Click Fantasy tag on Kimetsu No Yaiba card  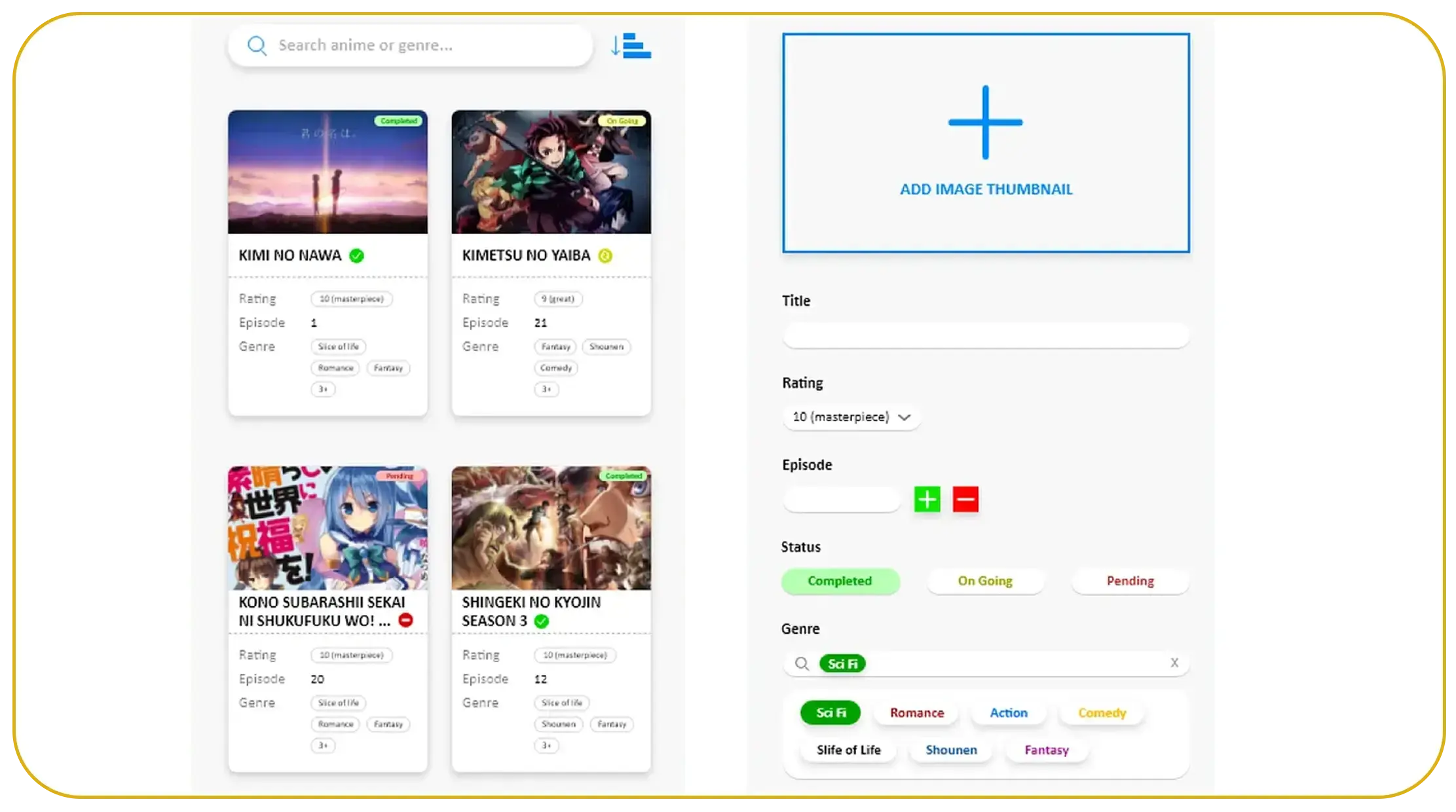click(x=555, y=347)
